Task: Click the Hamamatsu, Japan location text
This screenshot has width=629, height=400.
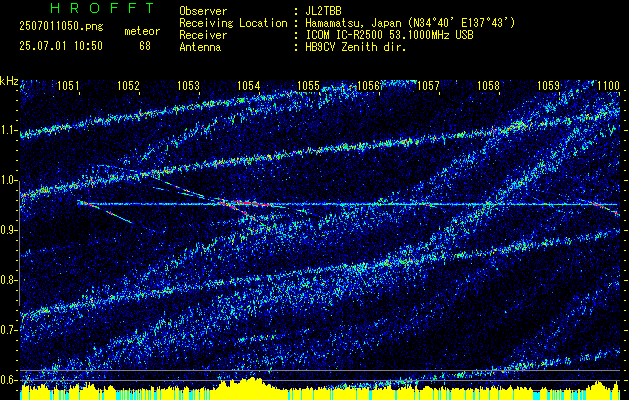Action: (410, 23)
